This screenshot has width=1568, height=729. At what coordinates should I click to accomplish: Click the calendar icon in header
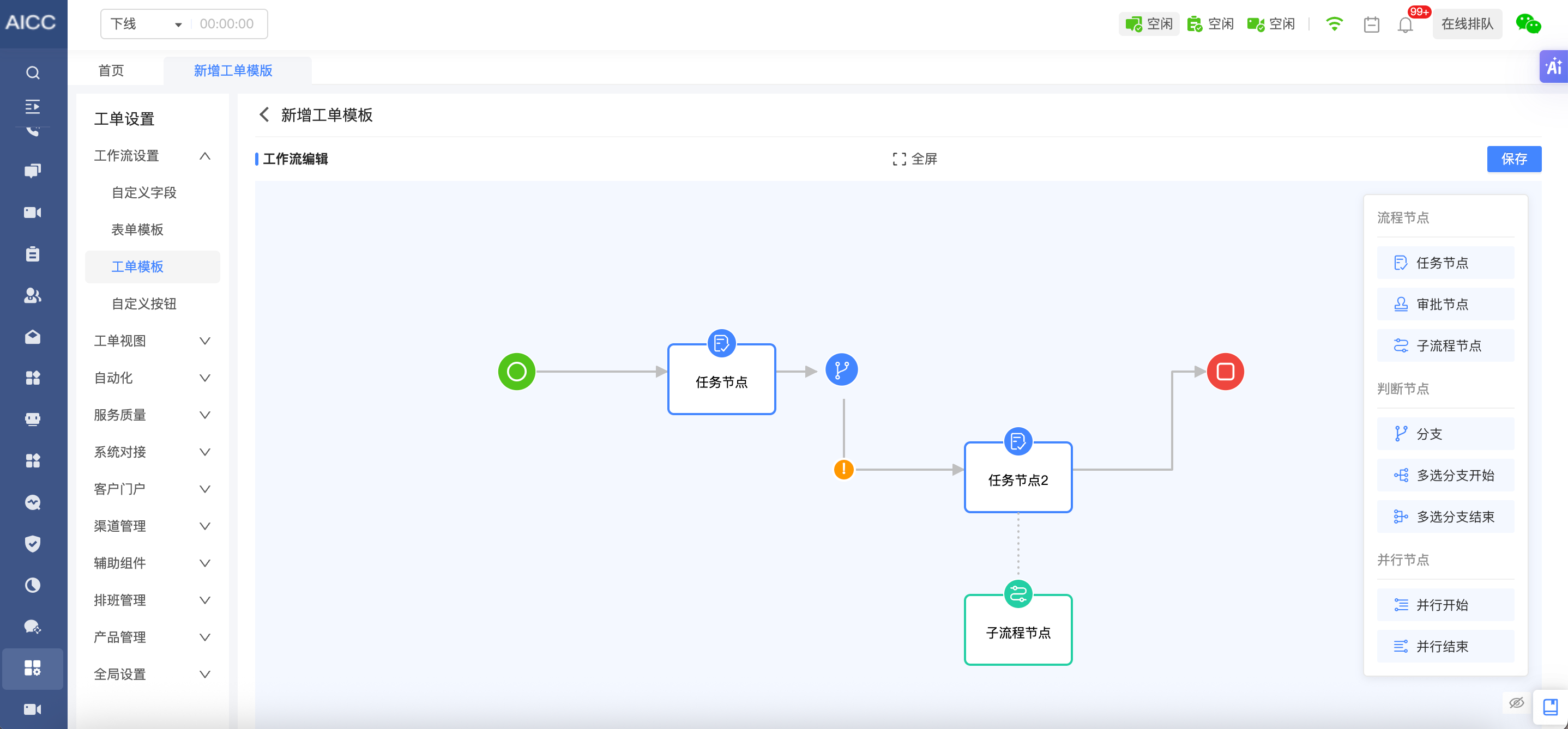coord(1371,25)
